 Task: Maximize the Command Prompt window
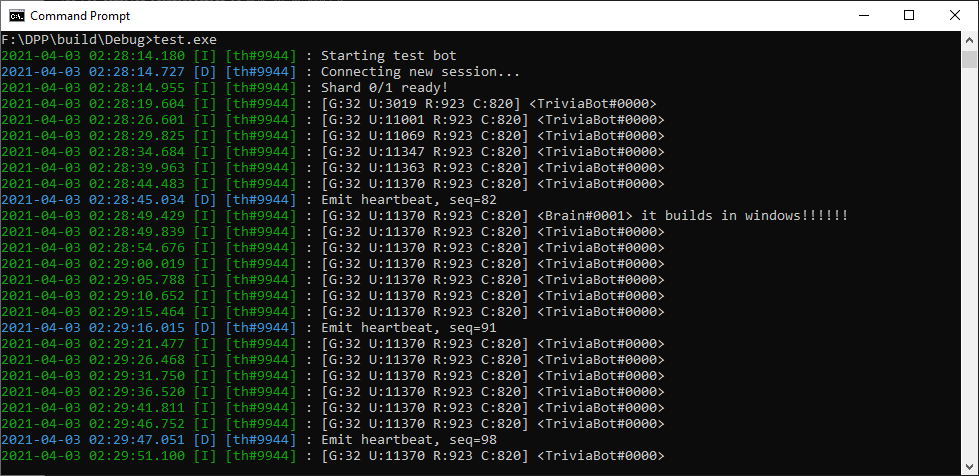click(908, 16)
